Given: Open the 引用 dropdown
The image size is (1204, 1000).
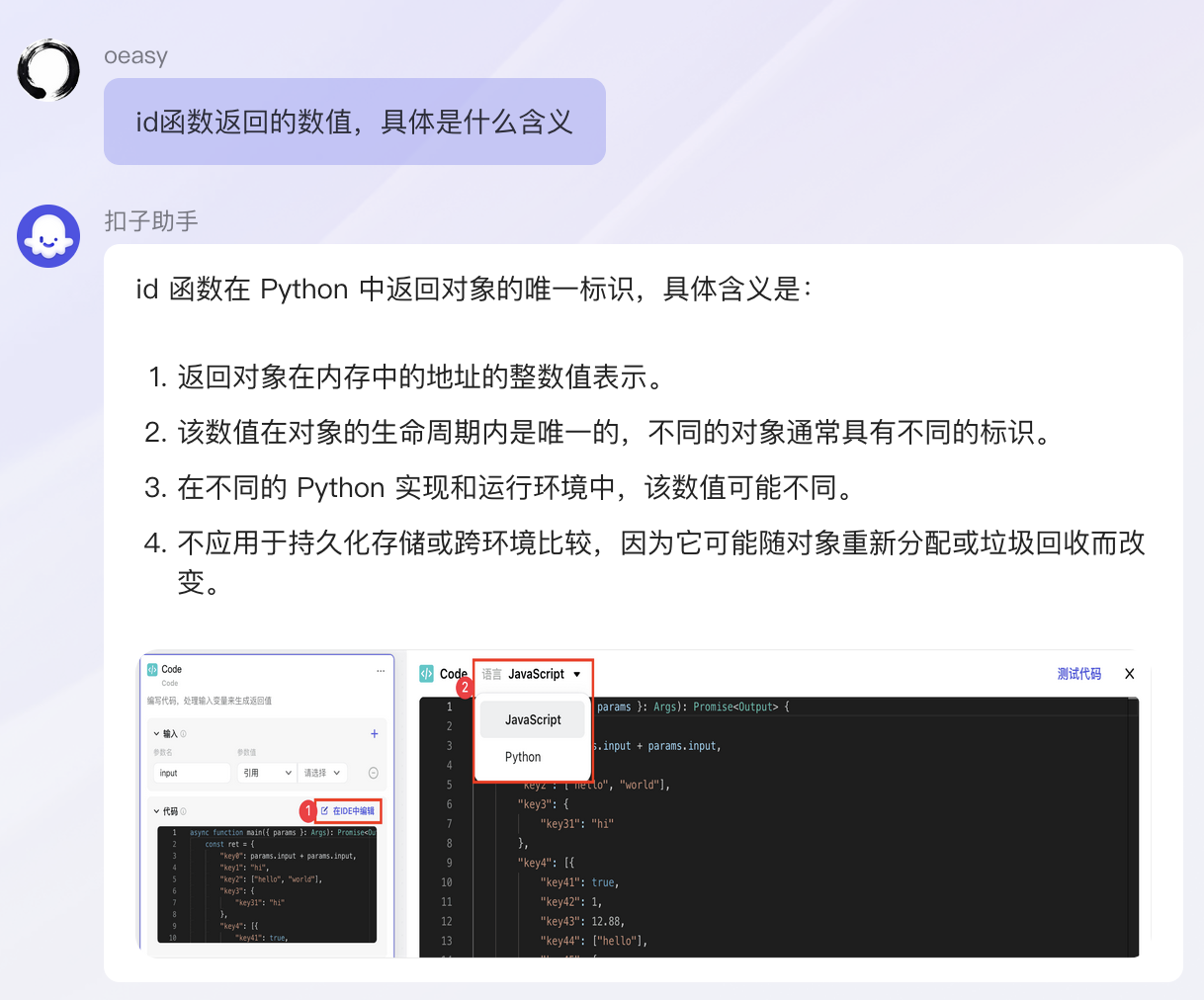Looking at the screenshot, I should 267,773.
